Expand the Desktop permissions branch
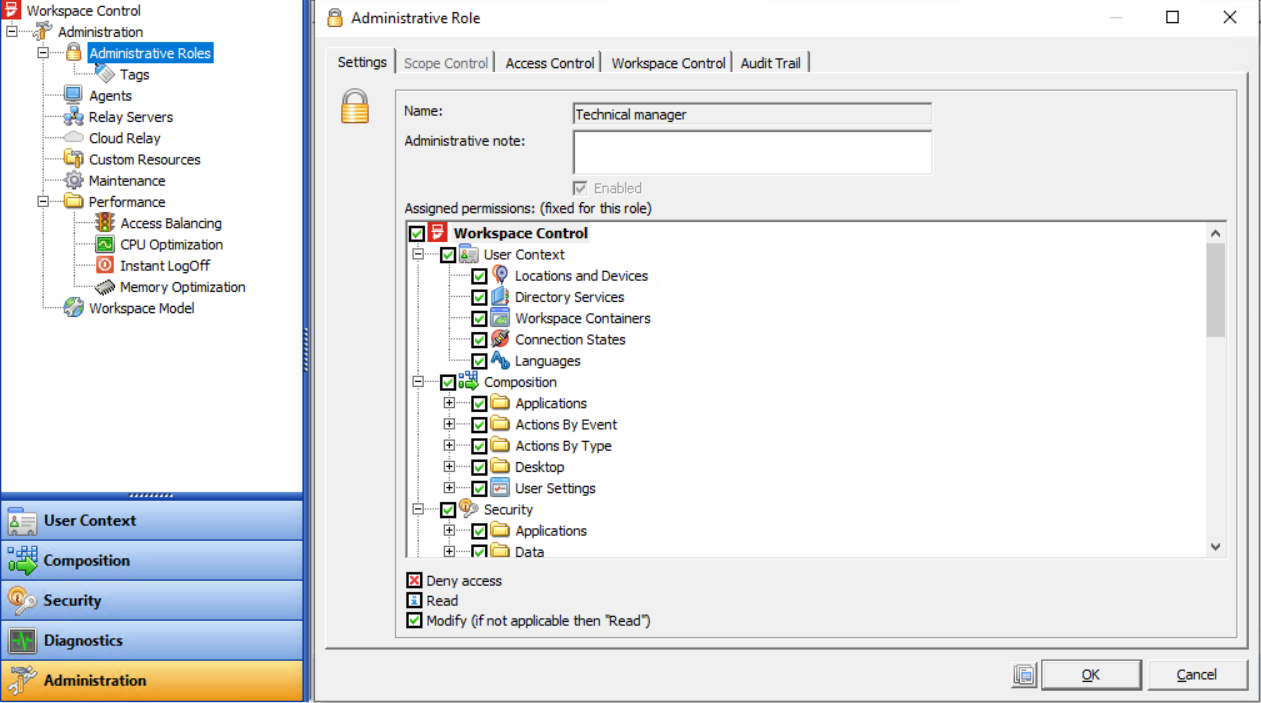Screen dimensions: 1261x703 (x=448, y=466)
